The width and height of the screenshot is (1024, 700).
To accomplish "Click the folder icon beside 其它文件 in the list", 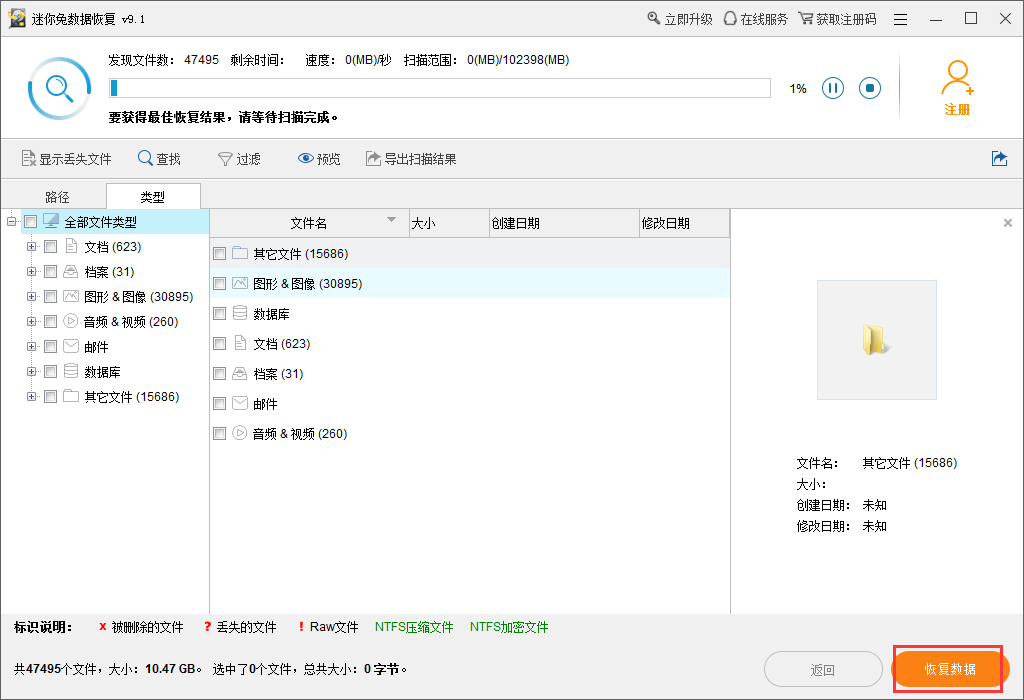I will (x=240, y=253).
